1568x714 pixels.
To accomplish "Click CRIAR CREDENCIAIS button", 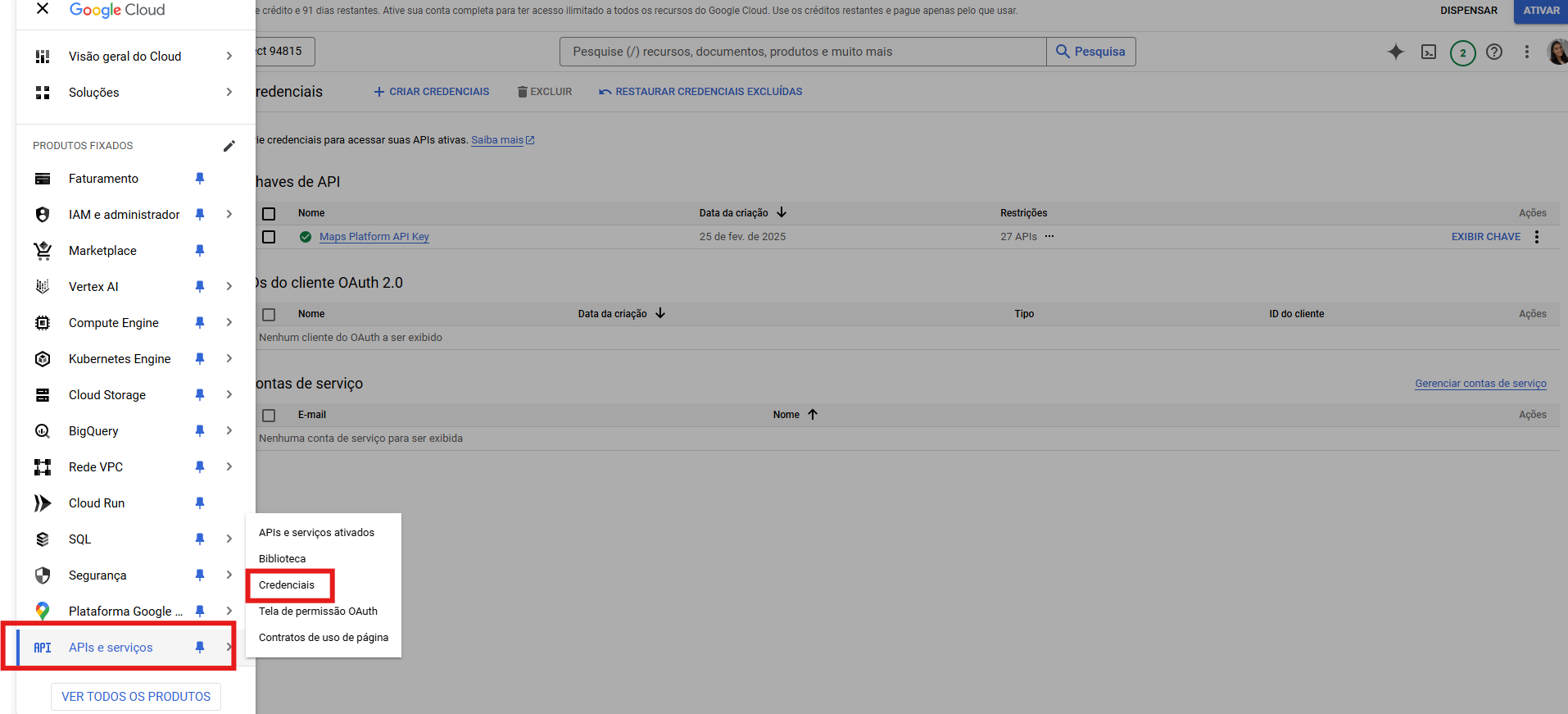I will coord(432,92).
